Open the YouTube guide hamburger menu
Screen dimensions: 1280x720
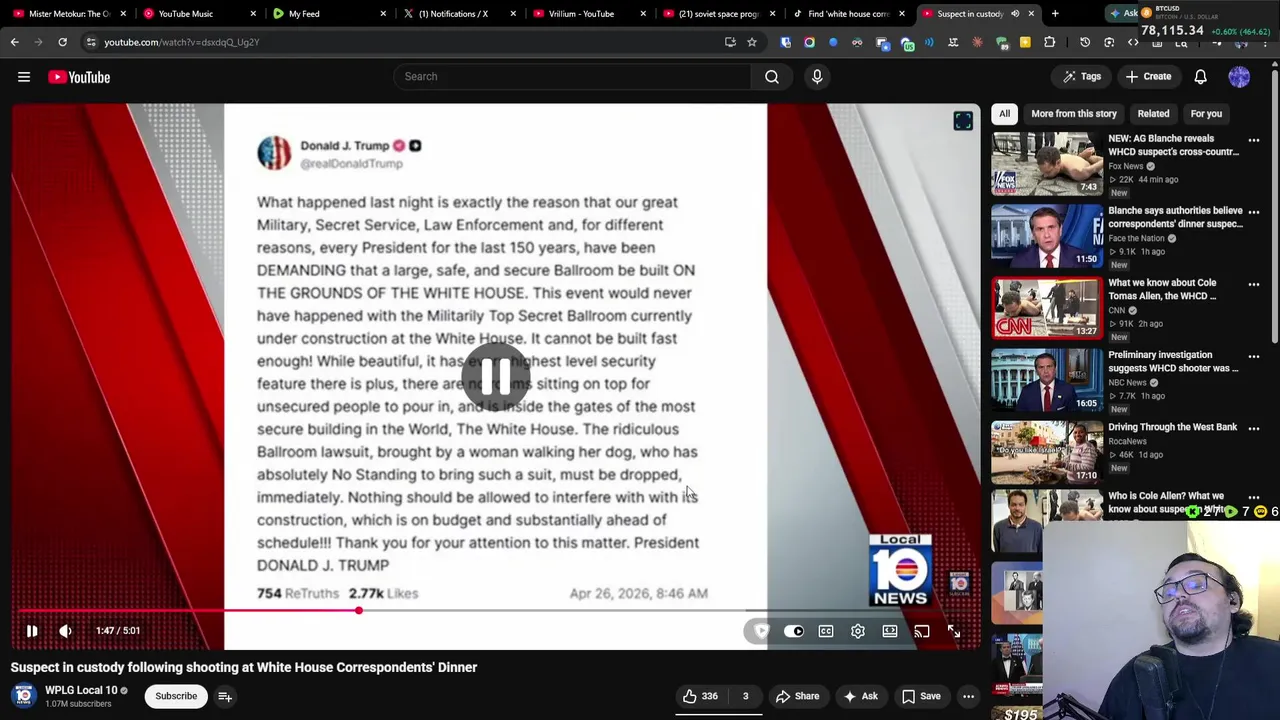24,77
